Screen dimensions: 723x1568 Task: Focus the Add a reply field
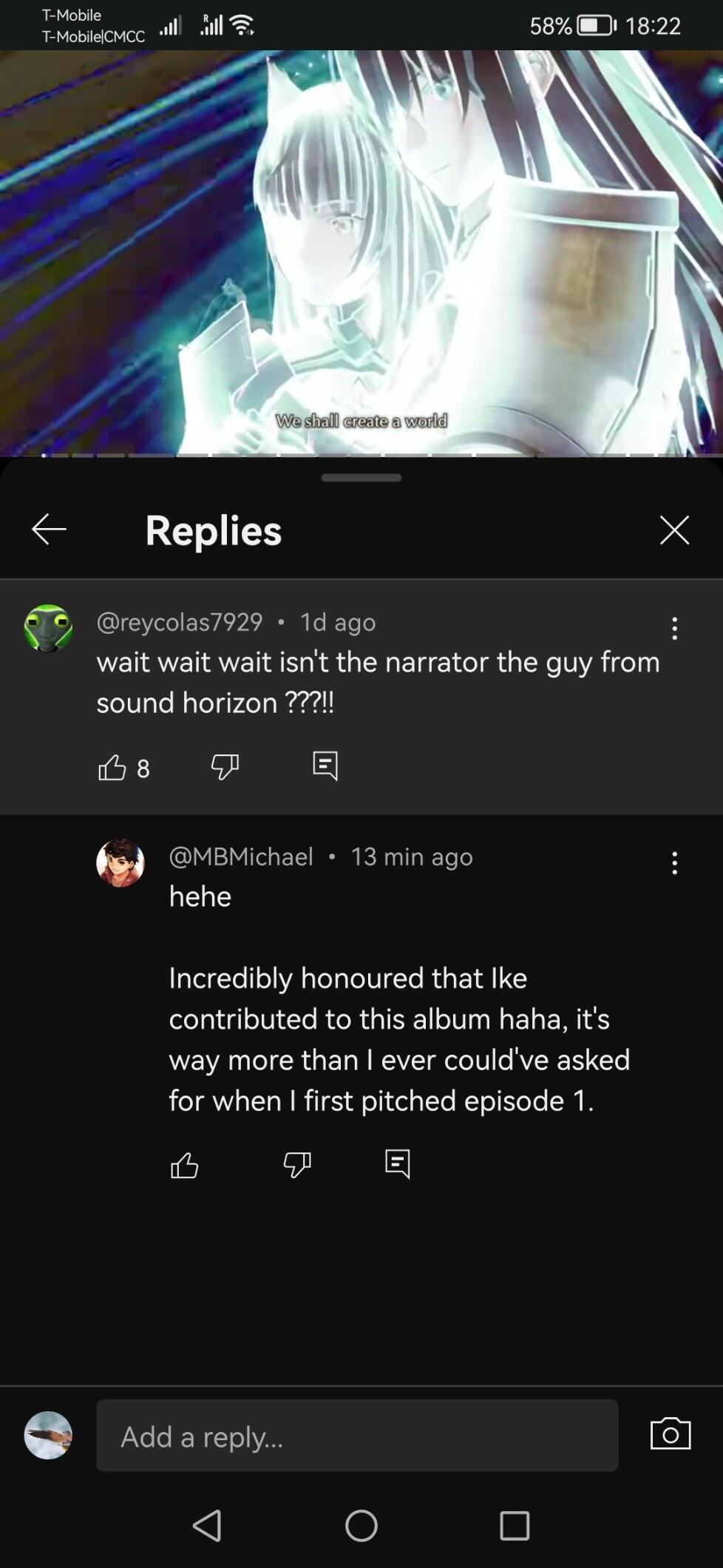(x=357, y=1435)
